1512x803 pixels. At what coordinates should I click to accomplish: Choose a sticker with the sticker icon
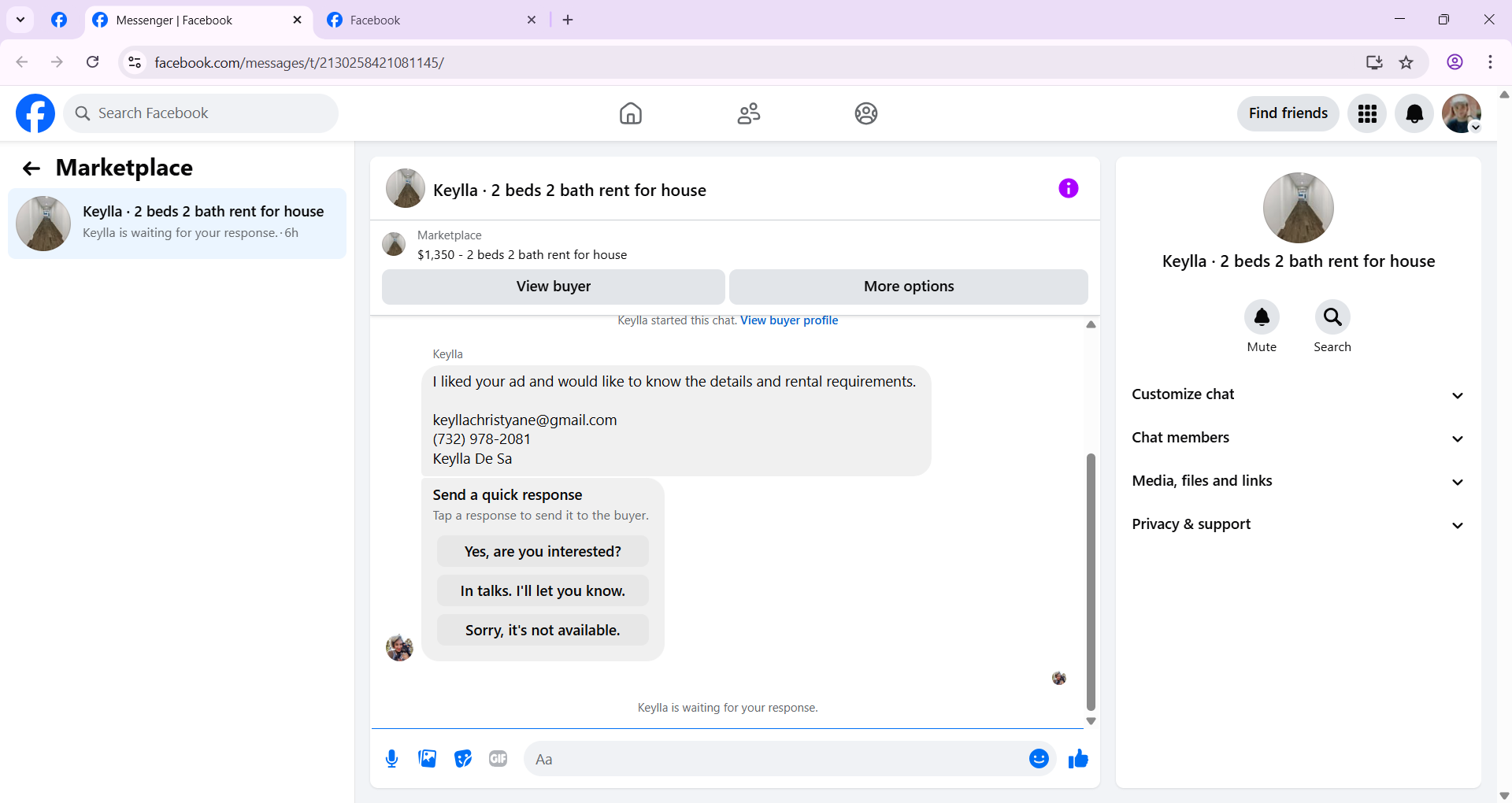coord(463,759)
